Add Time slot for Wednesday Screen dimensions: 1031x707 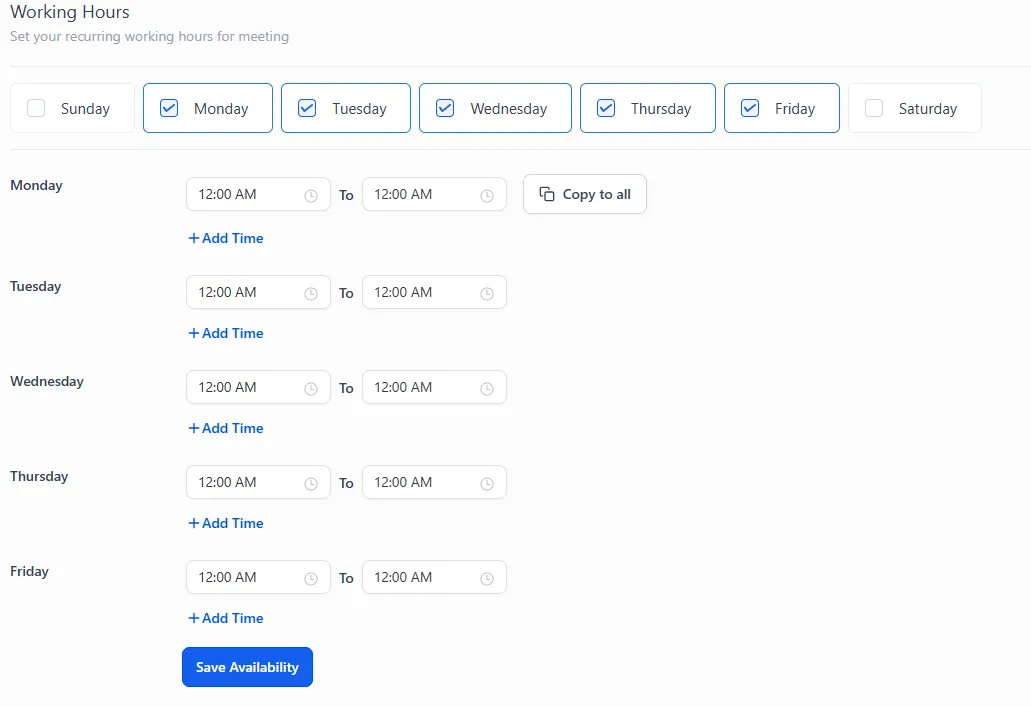point(226,428)
